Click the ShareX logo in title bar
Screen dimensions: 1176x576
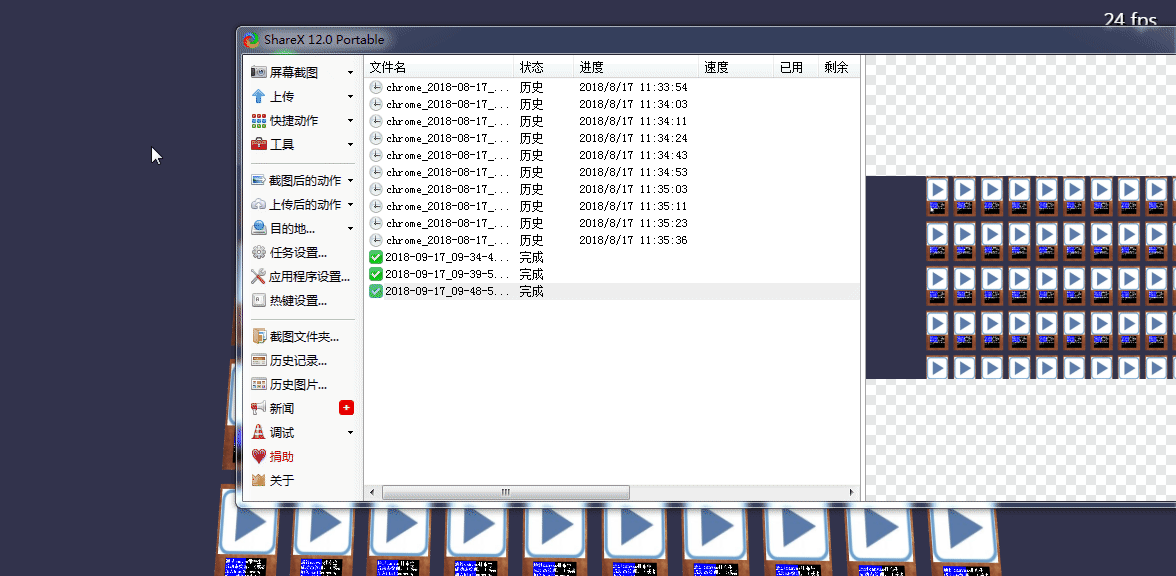coord(251,40)
